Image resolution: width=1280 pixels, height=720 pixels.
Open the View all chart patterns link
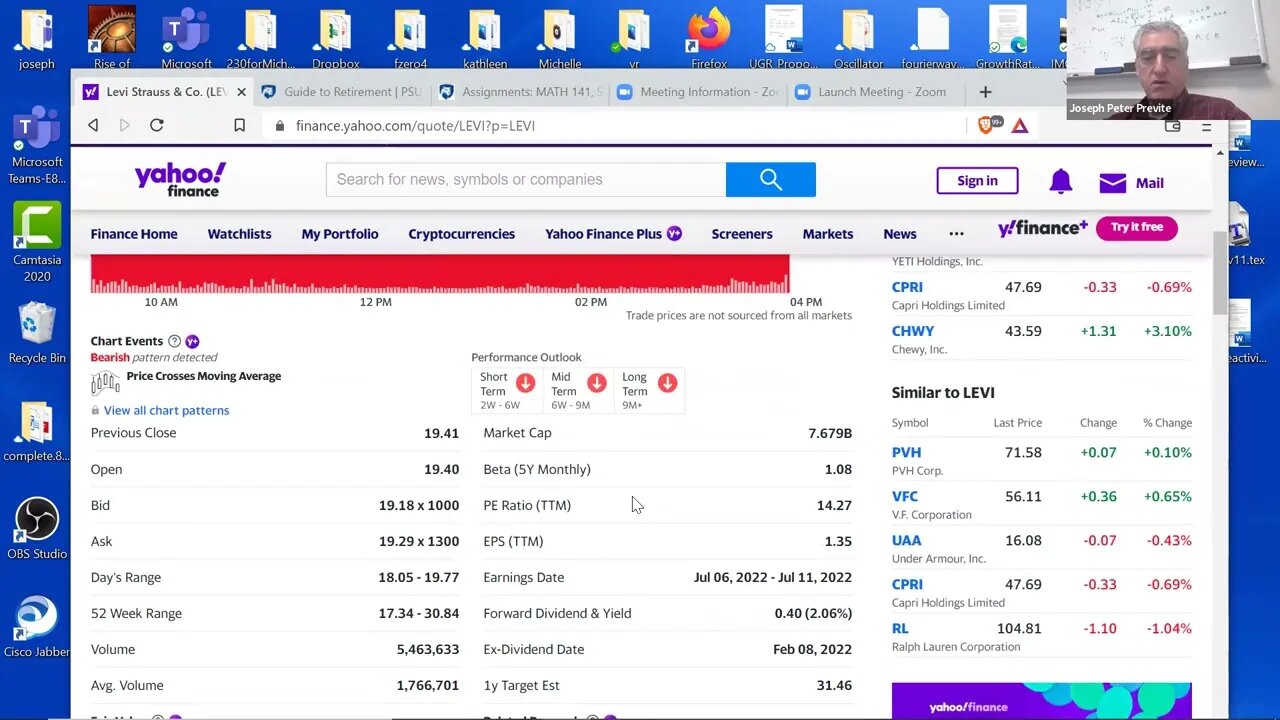tap(166, 410)
